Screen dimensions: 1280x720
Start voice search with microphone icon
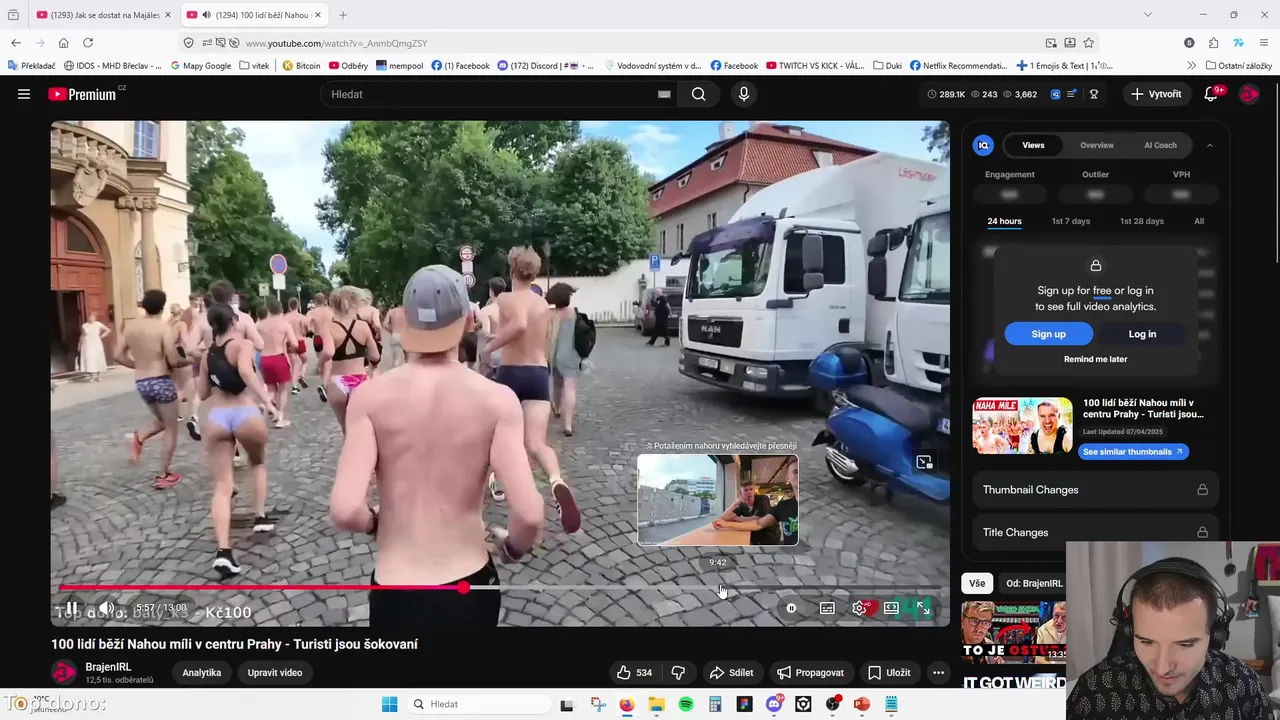pos(743,94)
